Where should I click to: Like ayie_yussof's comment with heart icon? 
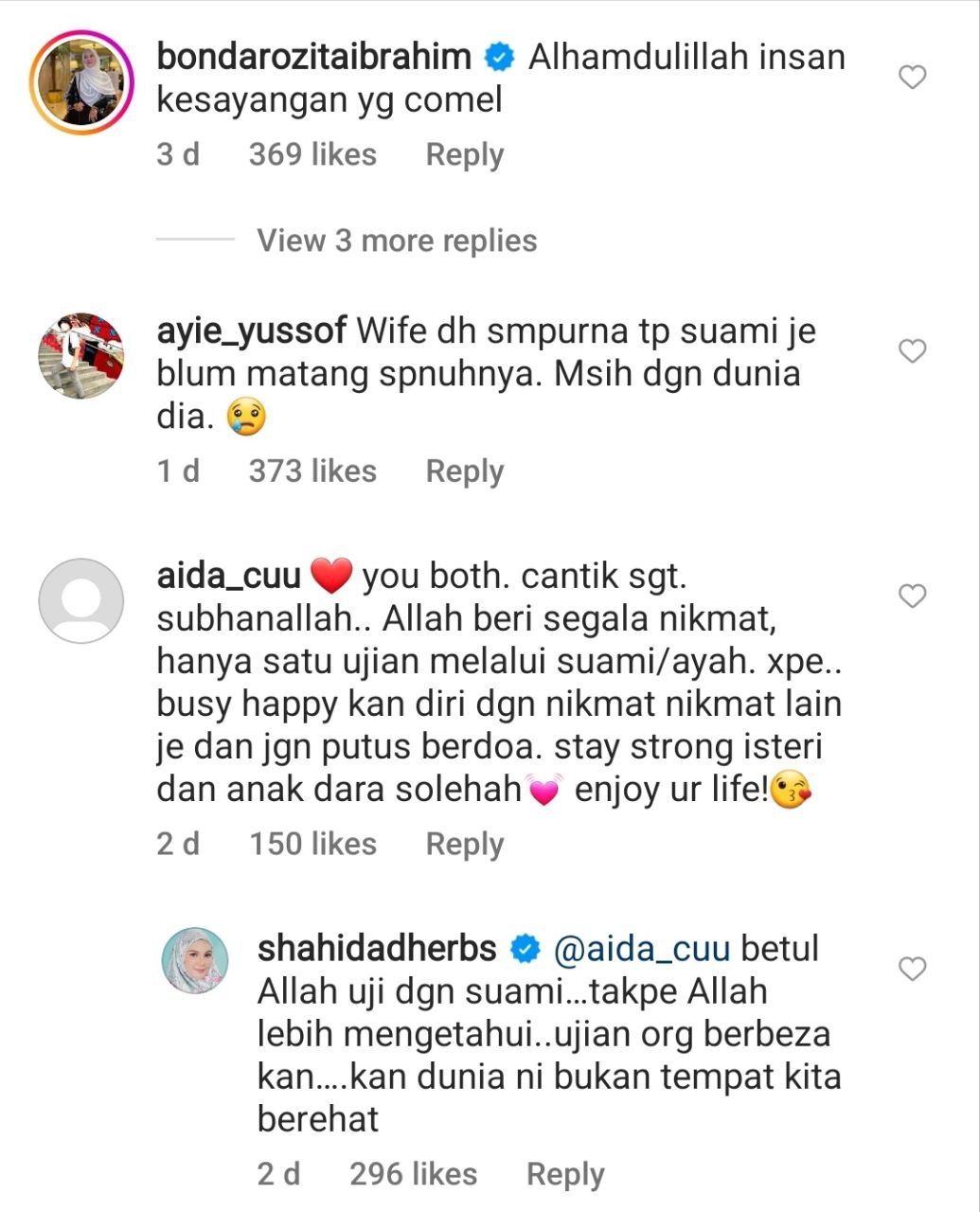[x=912, y=352]
